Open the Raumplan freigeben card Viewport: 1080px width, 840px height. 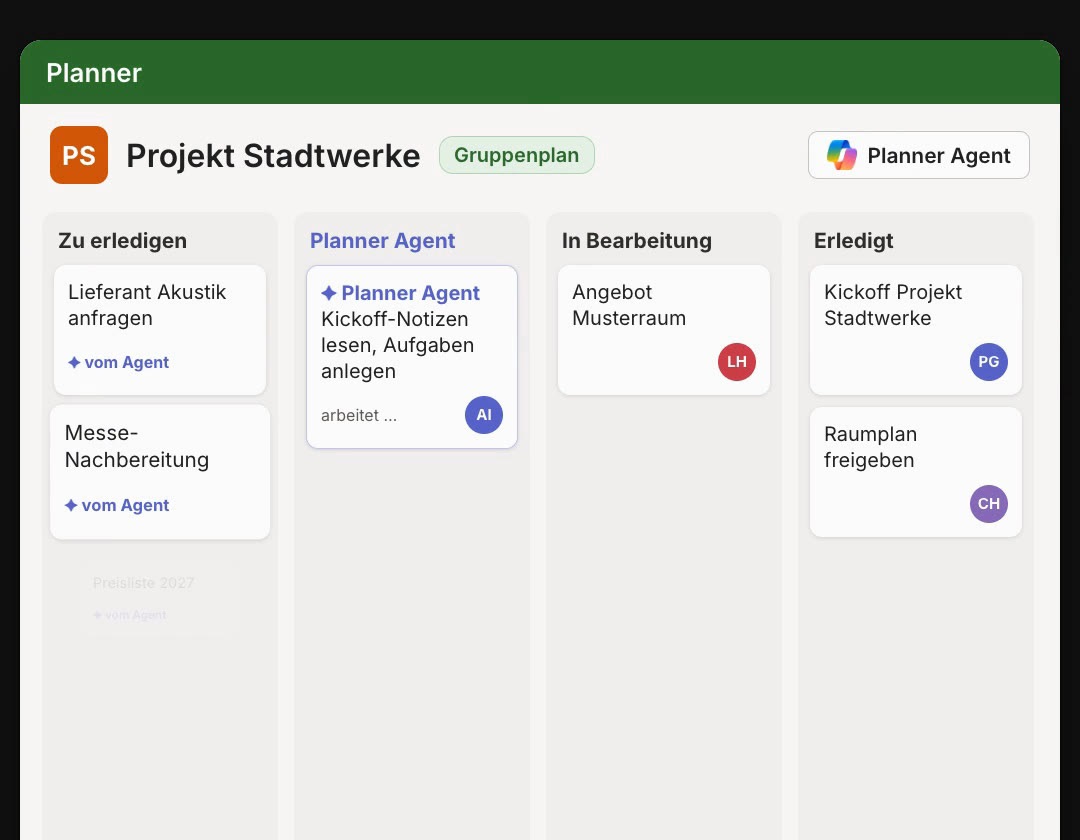pyautogui.click(x=916, y=472)
